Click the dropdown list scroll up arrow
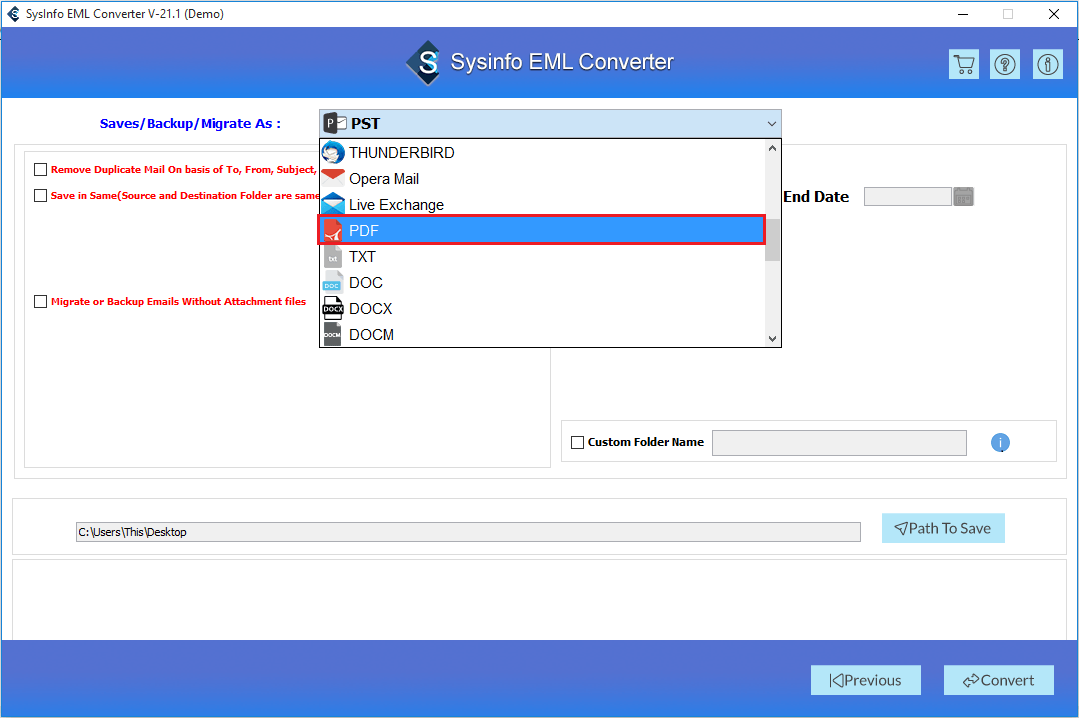The height and width of the screenshot is (718, 1079). 772,148
